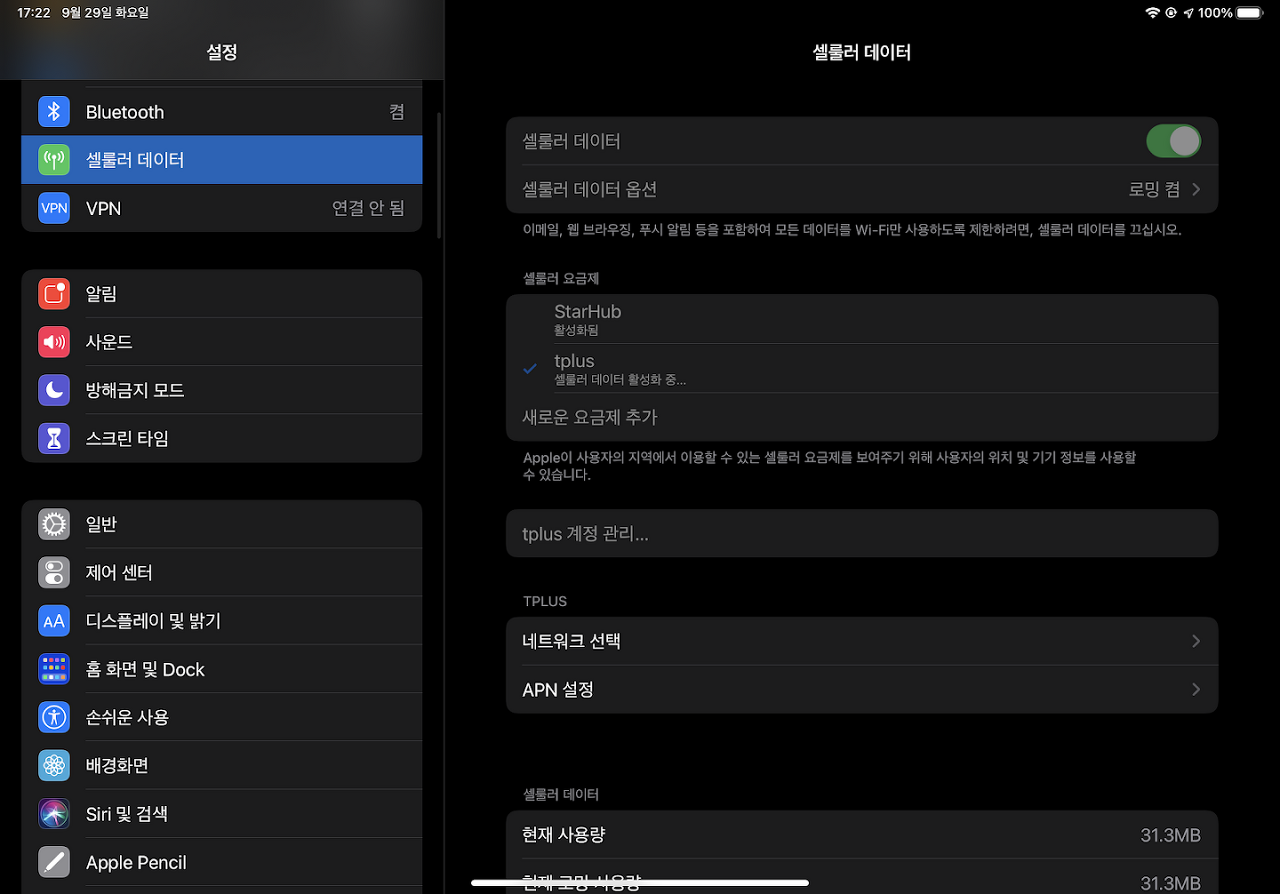
Task: Tap the green cellular antenna icon
Action: click(54, 160)
